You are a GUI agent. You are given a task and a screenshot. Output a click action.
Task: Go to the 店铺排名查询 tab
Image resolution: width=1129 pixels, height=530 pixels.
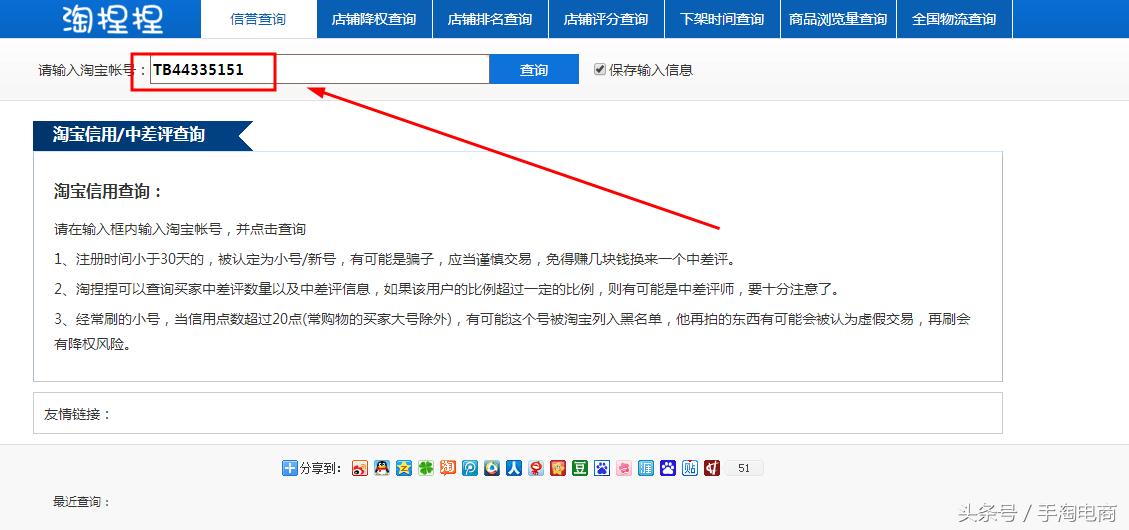(x=490, y=19)
